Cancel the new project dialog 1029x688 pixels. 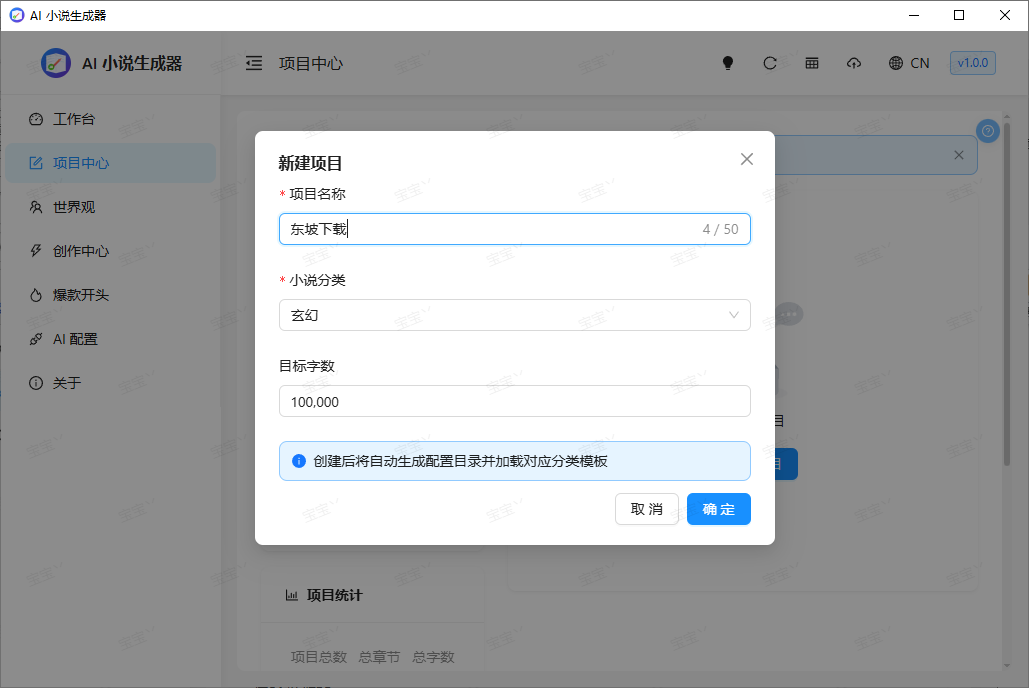click(x=646, y=509)
